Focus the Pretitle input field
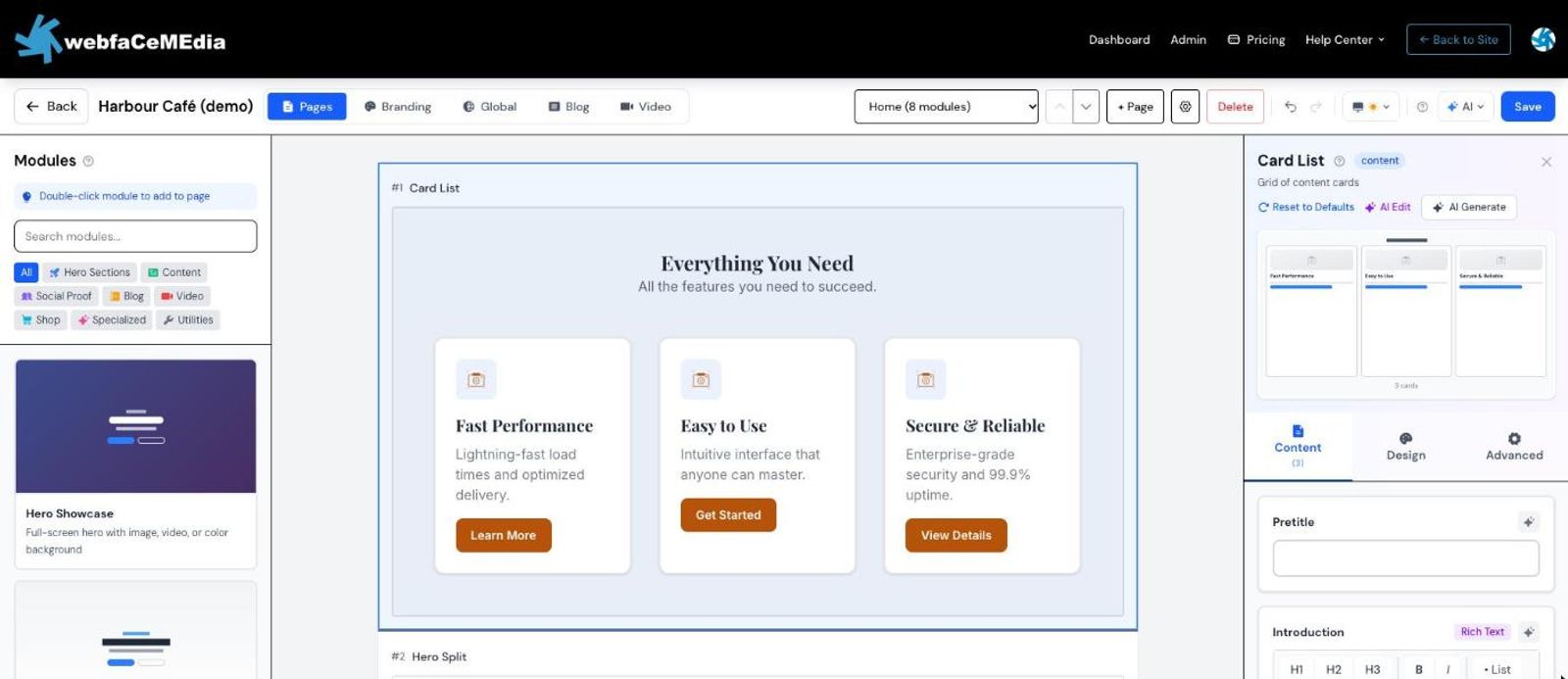 [1405, 558]
